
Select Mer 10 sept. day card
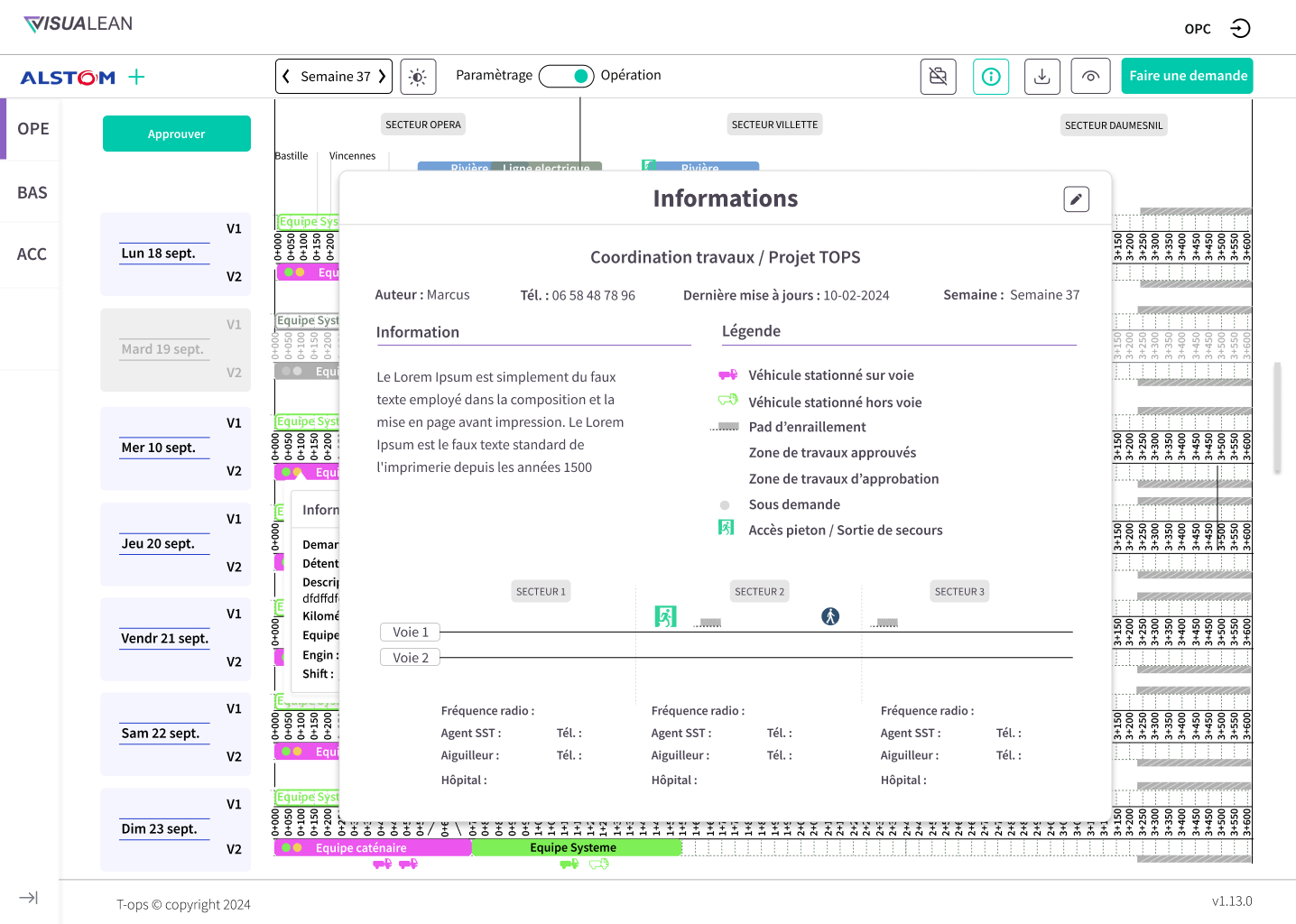176,448
